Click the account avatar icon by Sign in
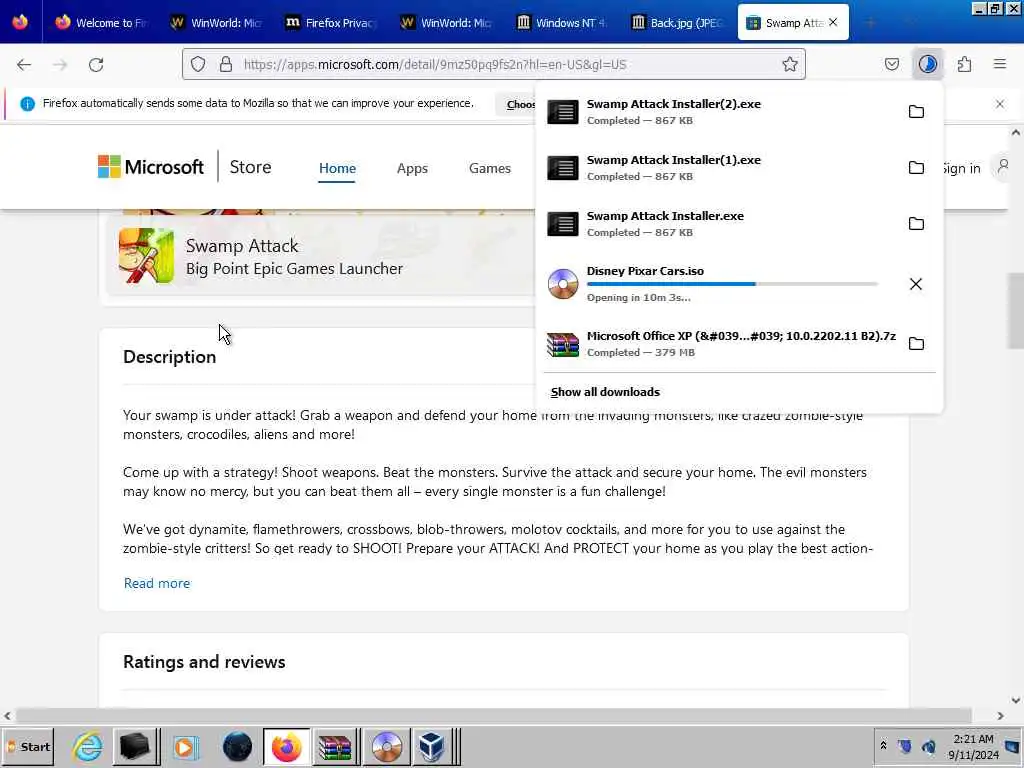The image size is (1024, 768). [x=1004, y=167]
